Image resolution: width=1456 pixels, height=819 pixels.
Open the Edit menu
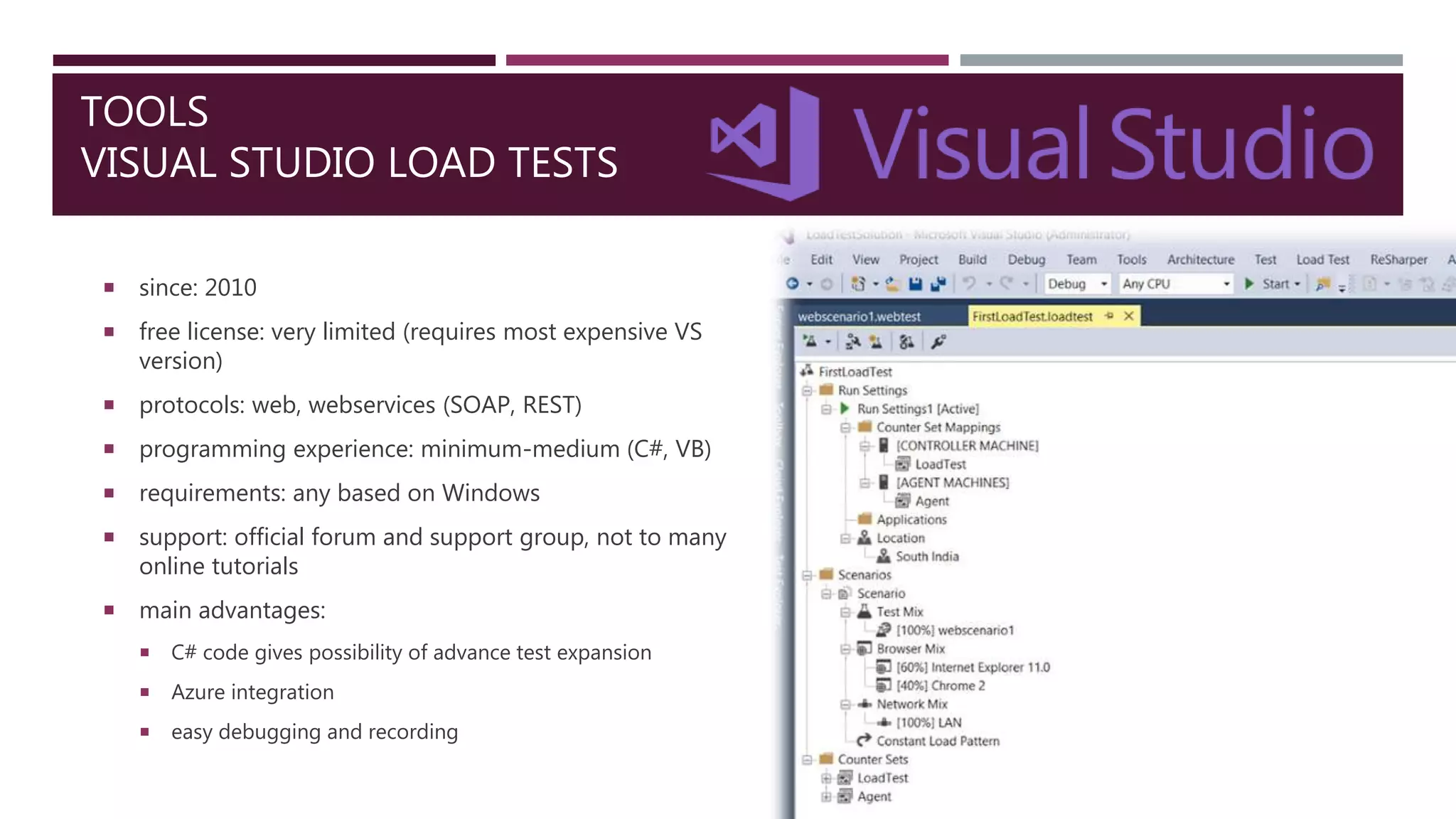point(821,259)
